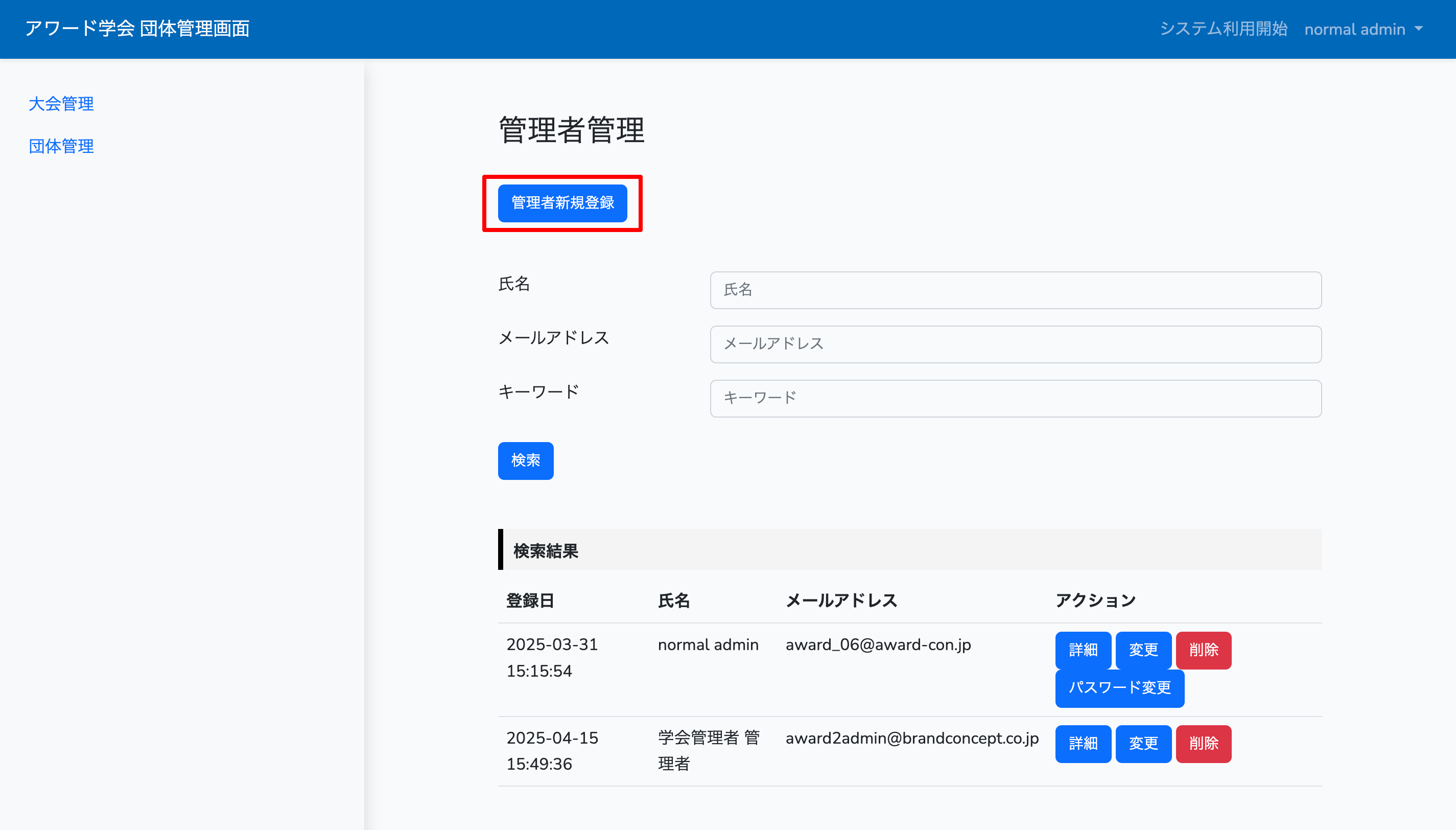Click the 登録日 column header
This screenshot has width=1456, height=830.
click(x=530, y=600)
